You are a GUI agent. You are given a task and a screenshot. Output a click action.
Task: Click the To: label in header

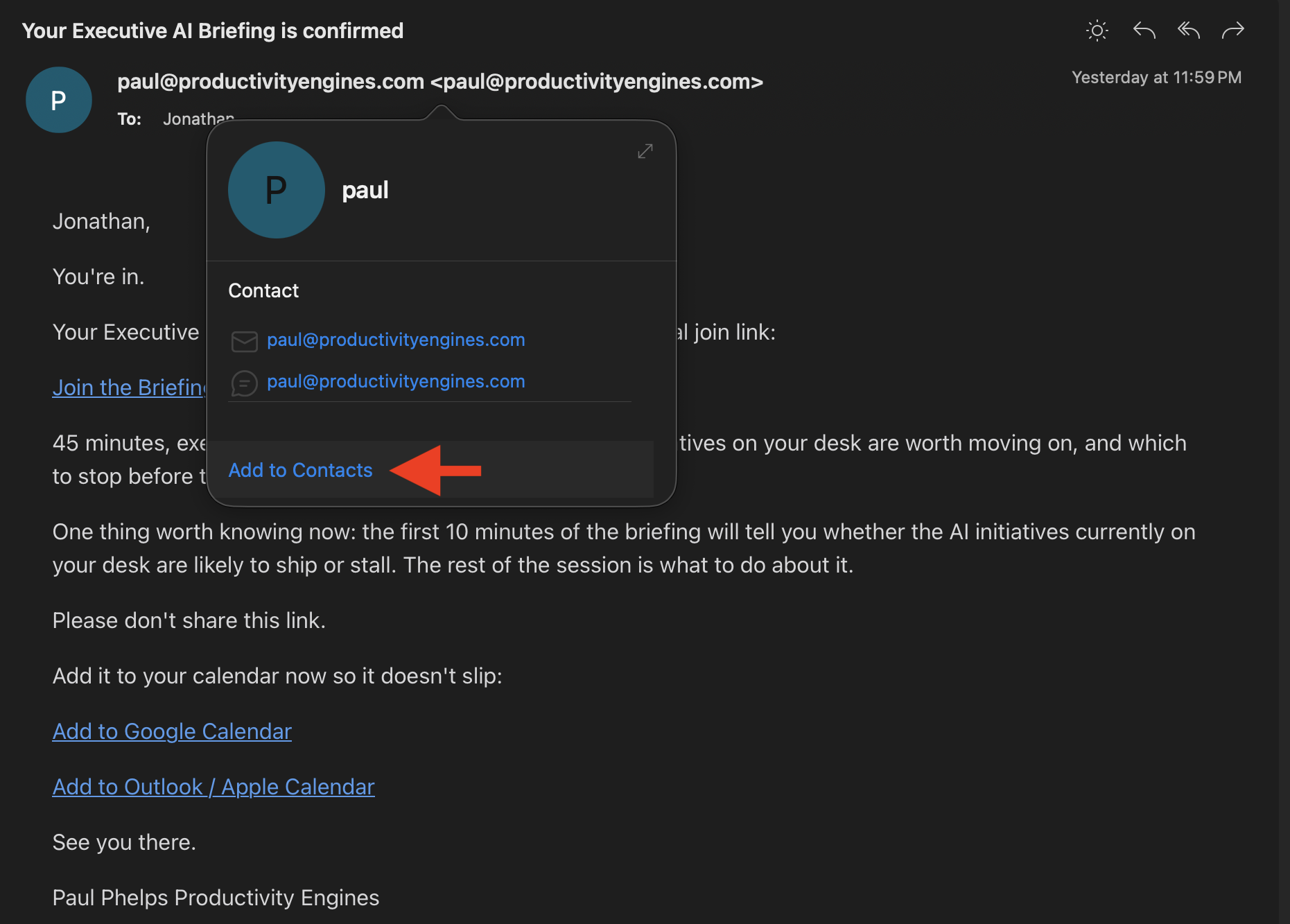[130, 119]
